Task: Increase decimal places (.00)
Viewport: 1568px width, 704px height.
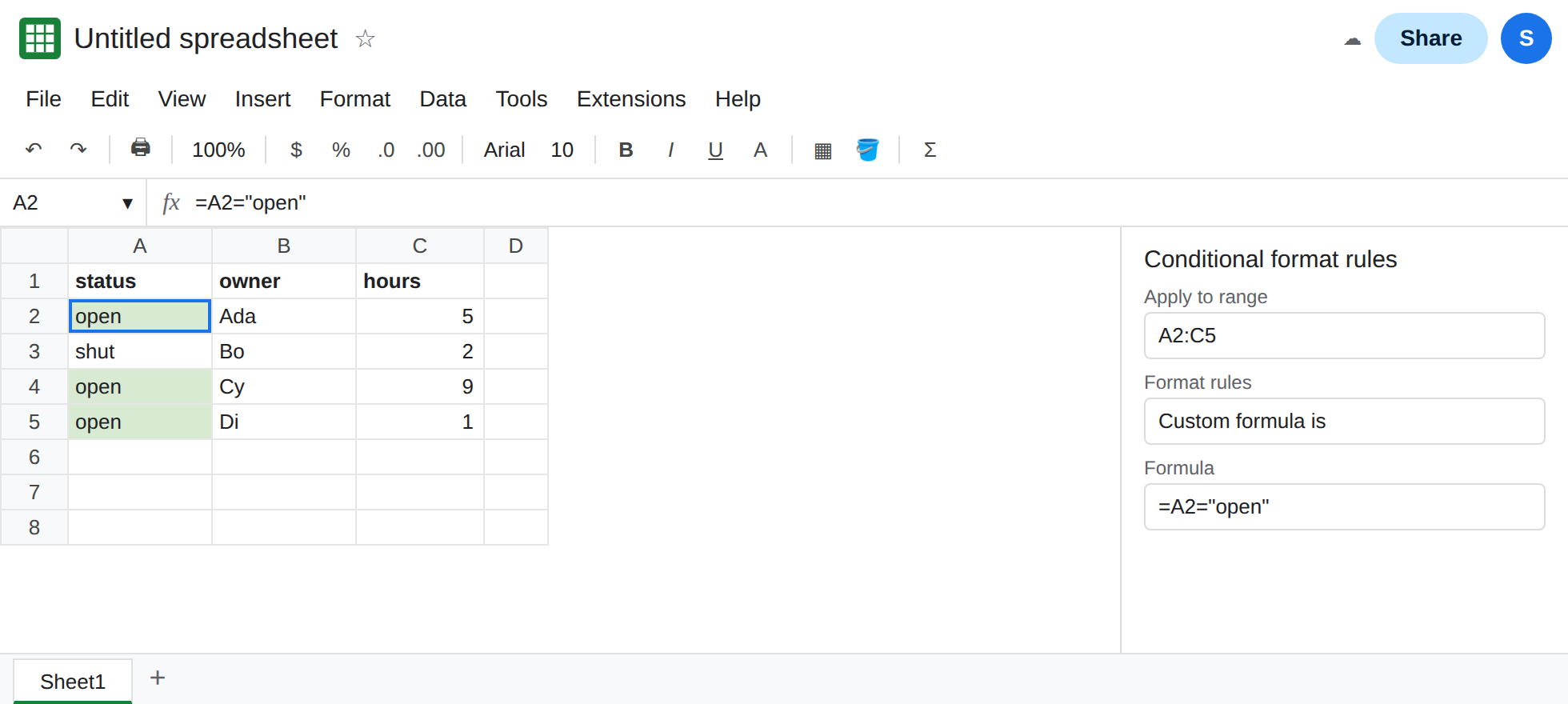Action: pyautogui.click(x=431, y=150)
